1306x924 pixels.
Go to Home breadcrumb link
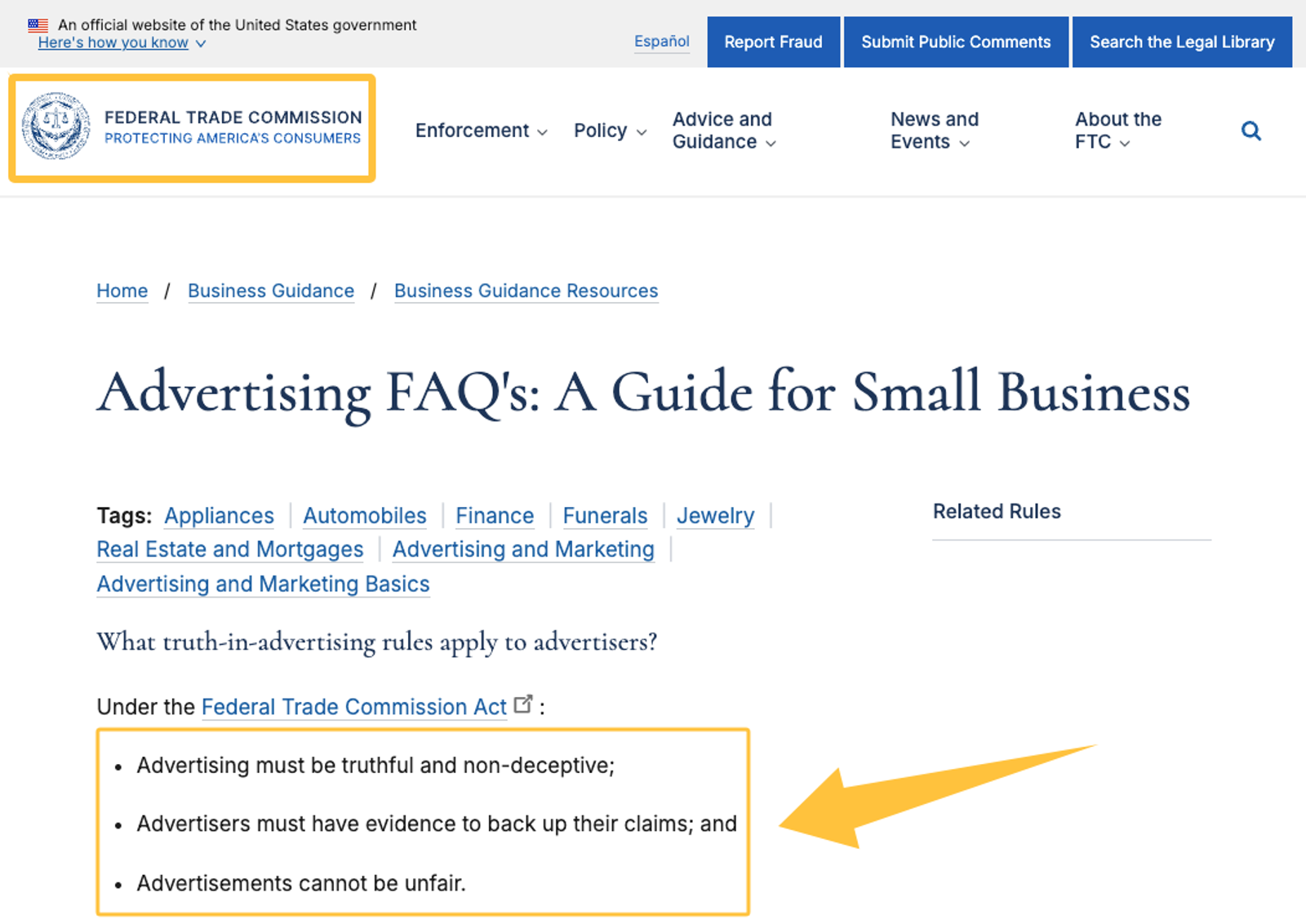(x=122, y=291)
